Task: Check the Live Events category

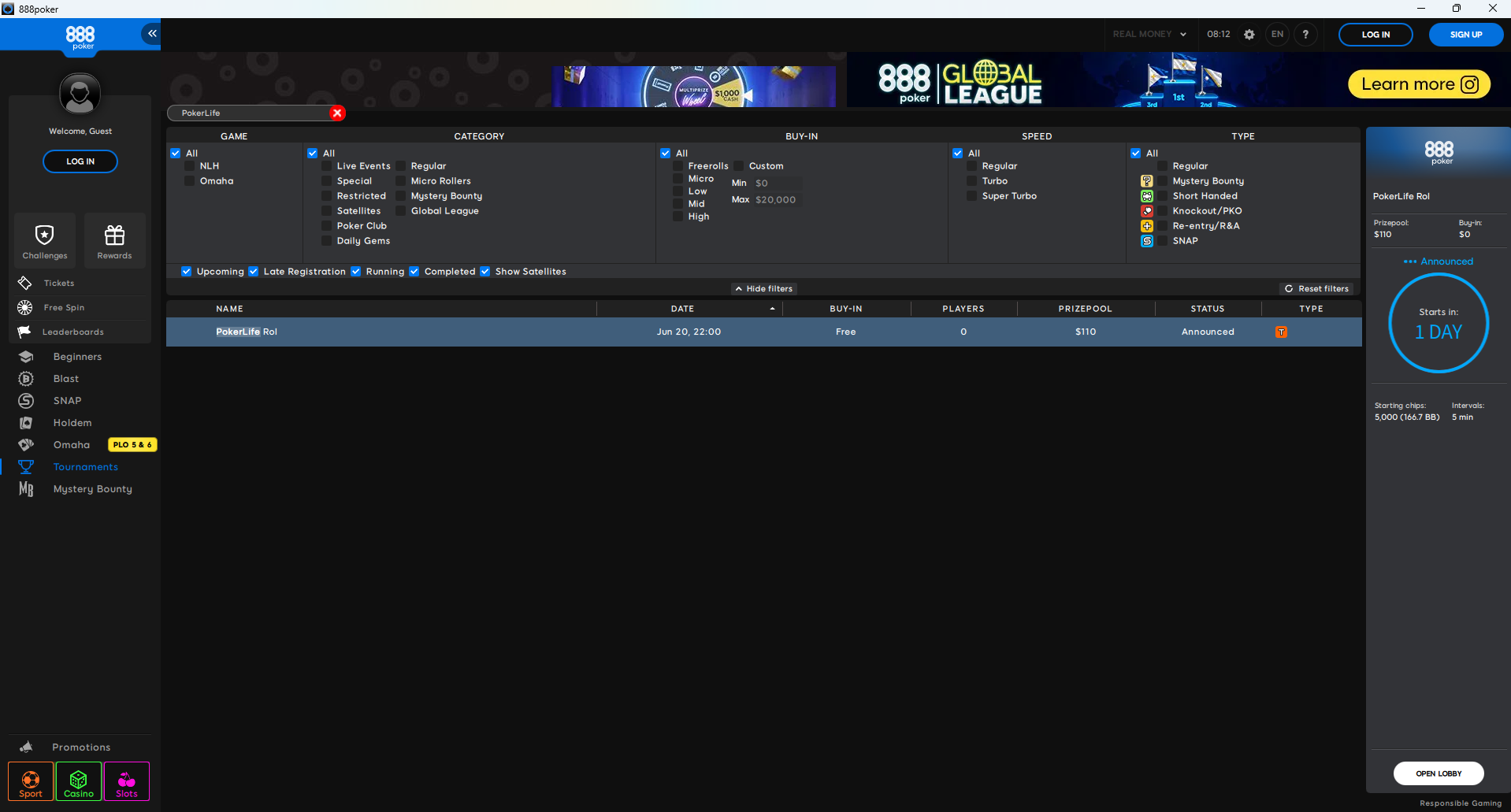Action: point(327,166)
